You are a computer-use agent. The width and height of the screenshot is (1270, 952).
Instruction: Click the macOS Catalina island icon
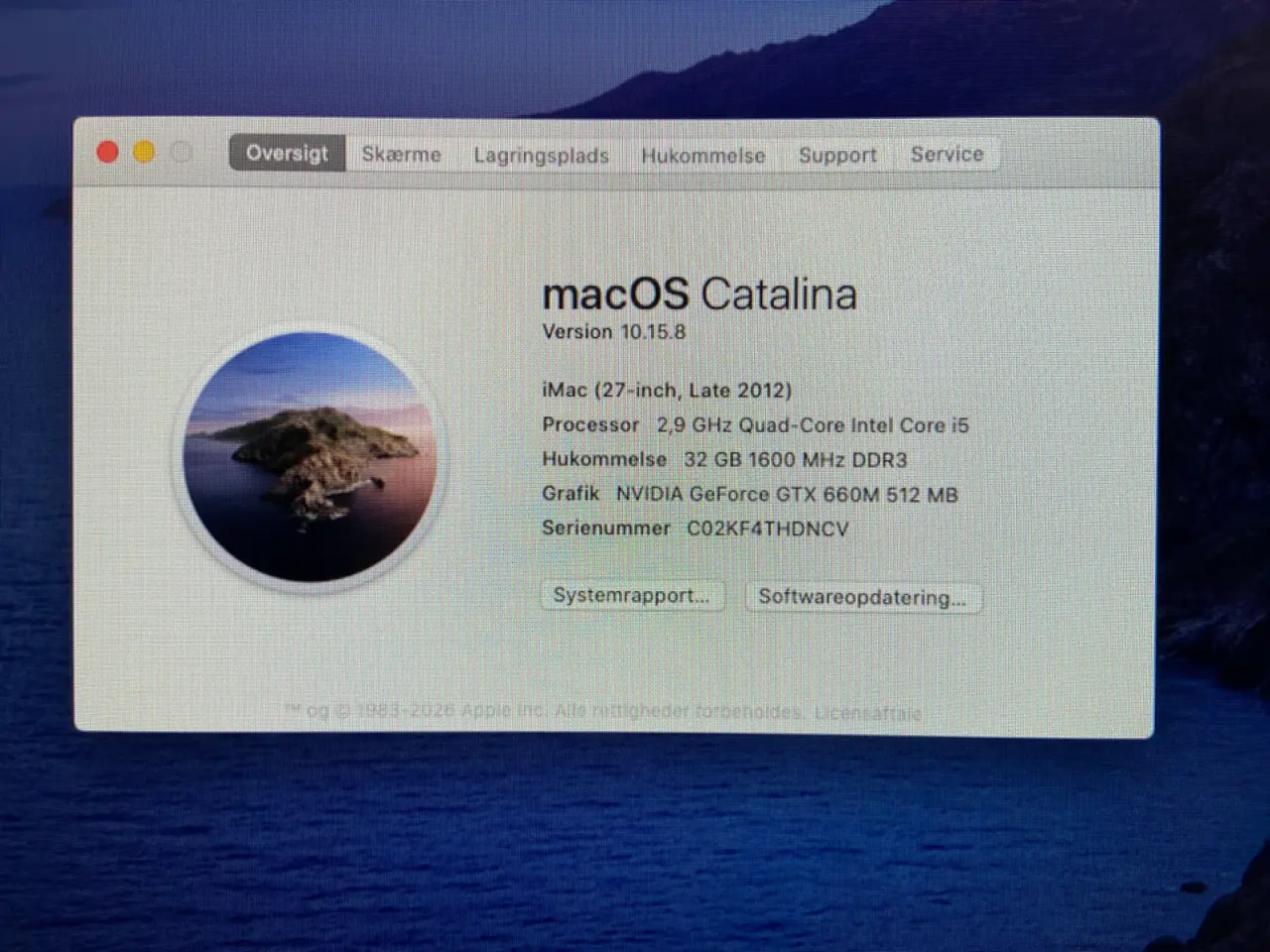click(311, 457)
